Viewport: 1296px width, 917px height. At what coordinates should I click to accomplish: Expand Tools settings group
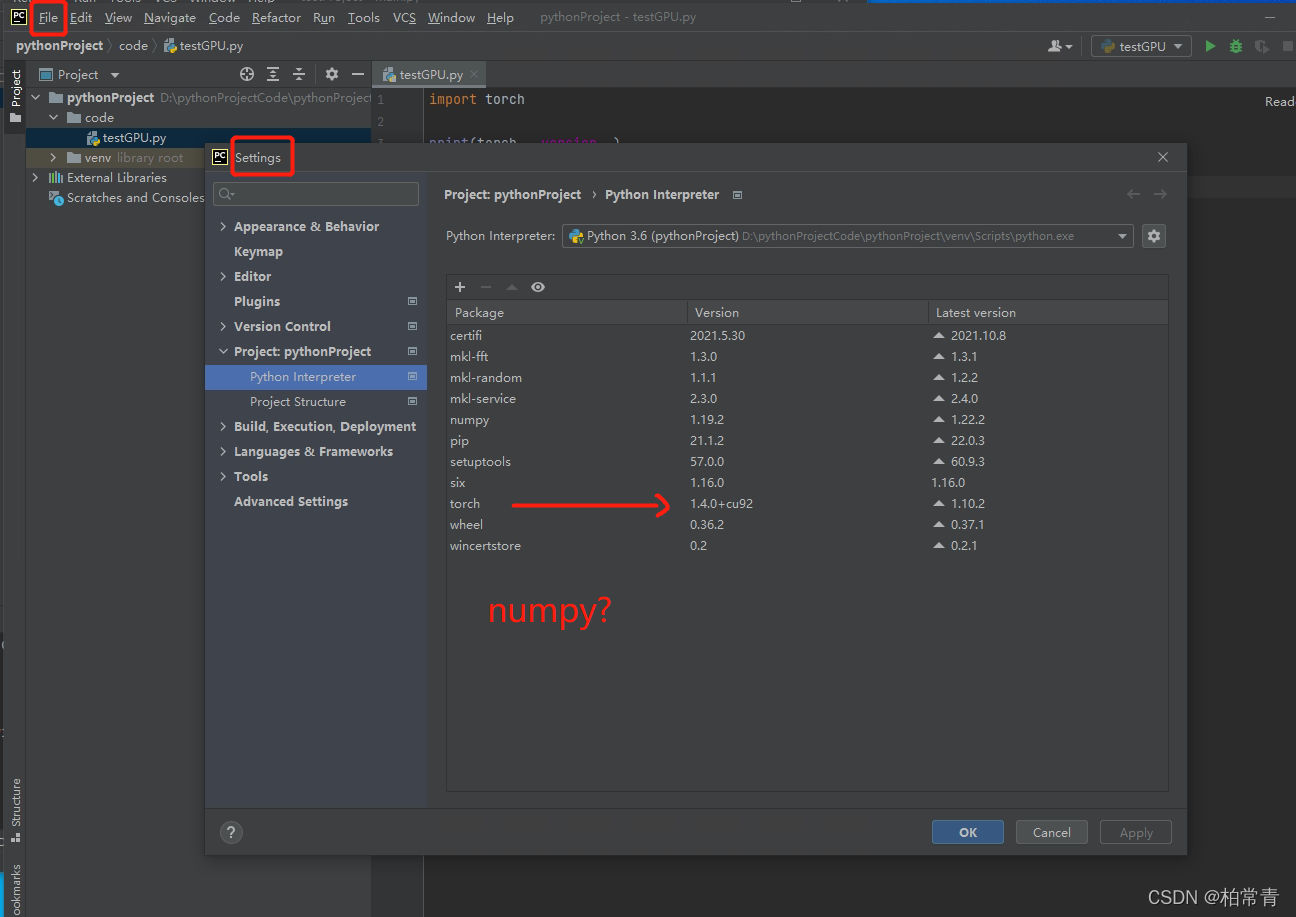[x=223, y=477]
